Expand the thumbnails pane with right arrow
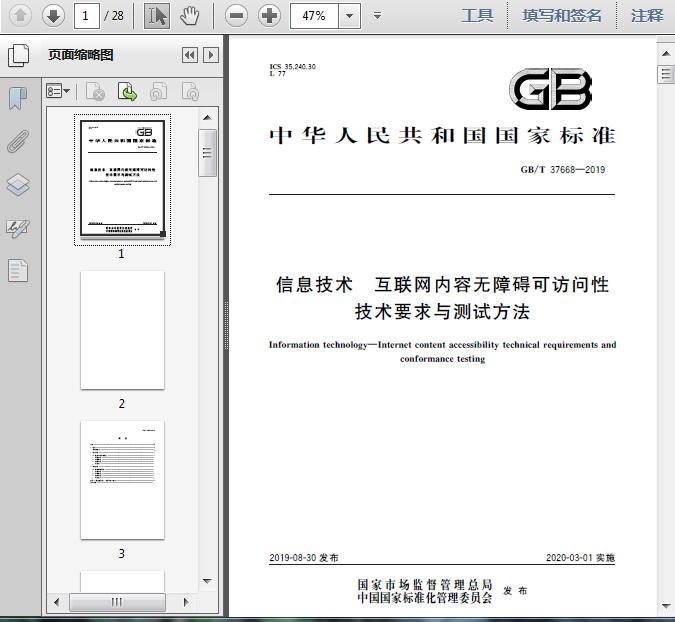Screen dimensions: 675x622 coord(211,55)
